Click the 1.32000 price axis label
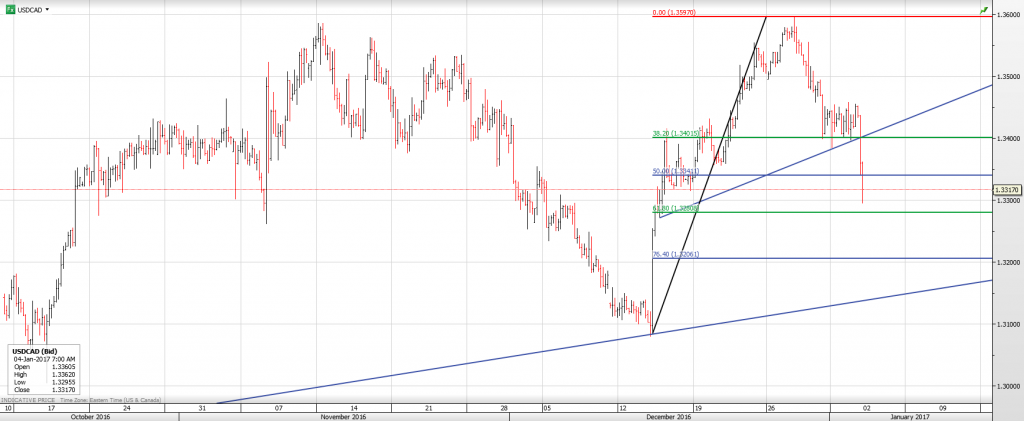The width and height of the screenshot is (1024, 421). 1008,262
